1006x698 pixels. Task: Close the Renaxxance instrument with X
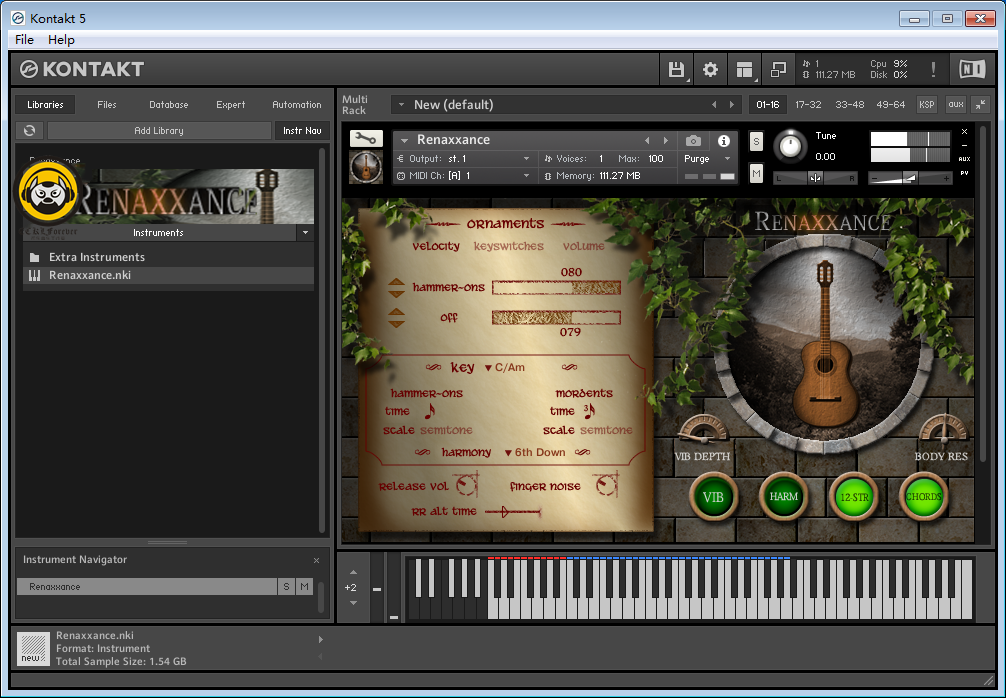coord(964,132)
